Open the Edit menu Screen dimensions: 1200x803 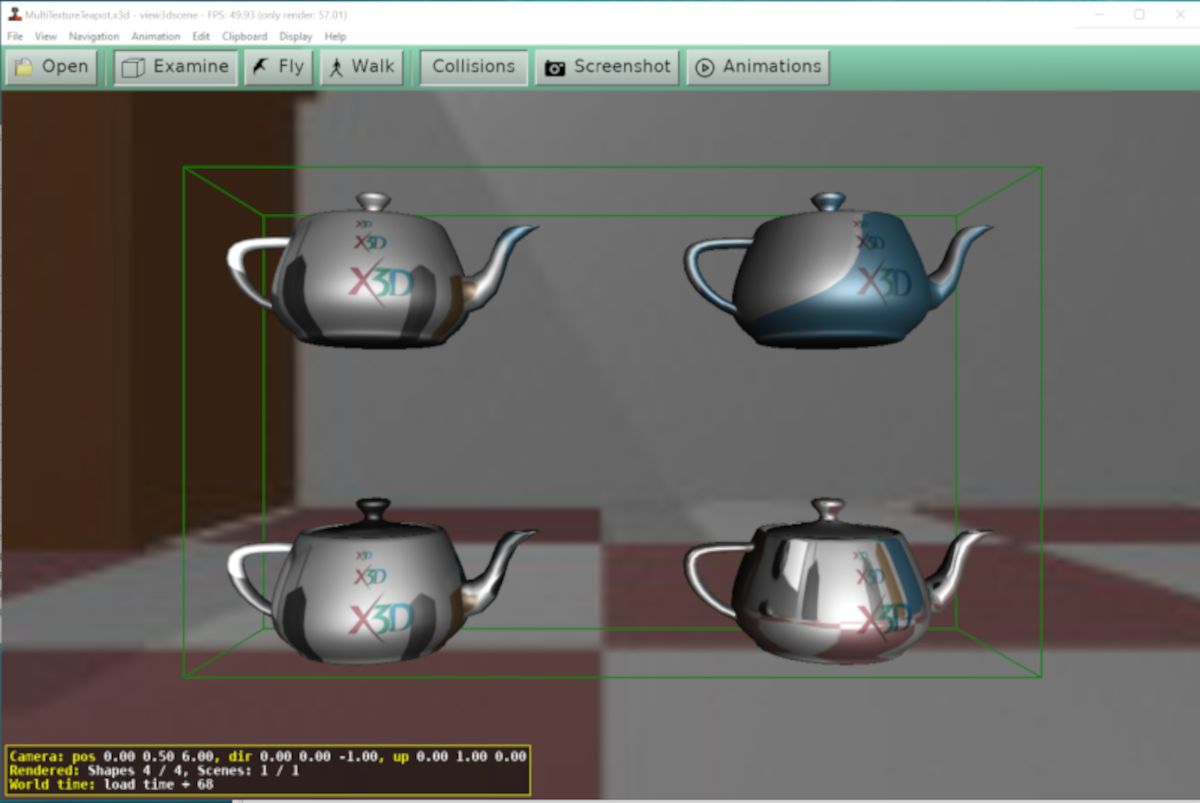click(x=201, y=36)
